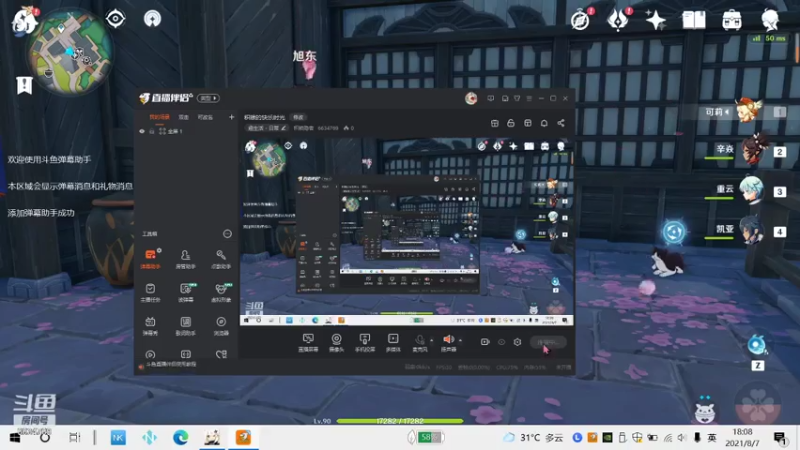The height and width of the screenshot is (450, 800).
Task: Toggle the padlock icon above the preview
Action: pos(511,123)
